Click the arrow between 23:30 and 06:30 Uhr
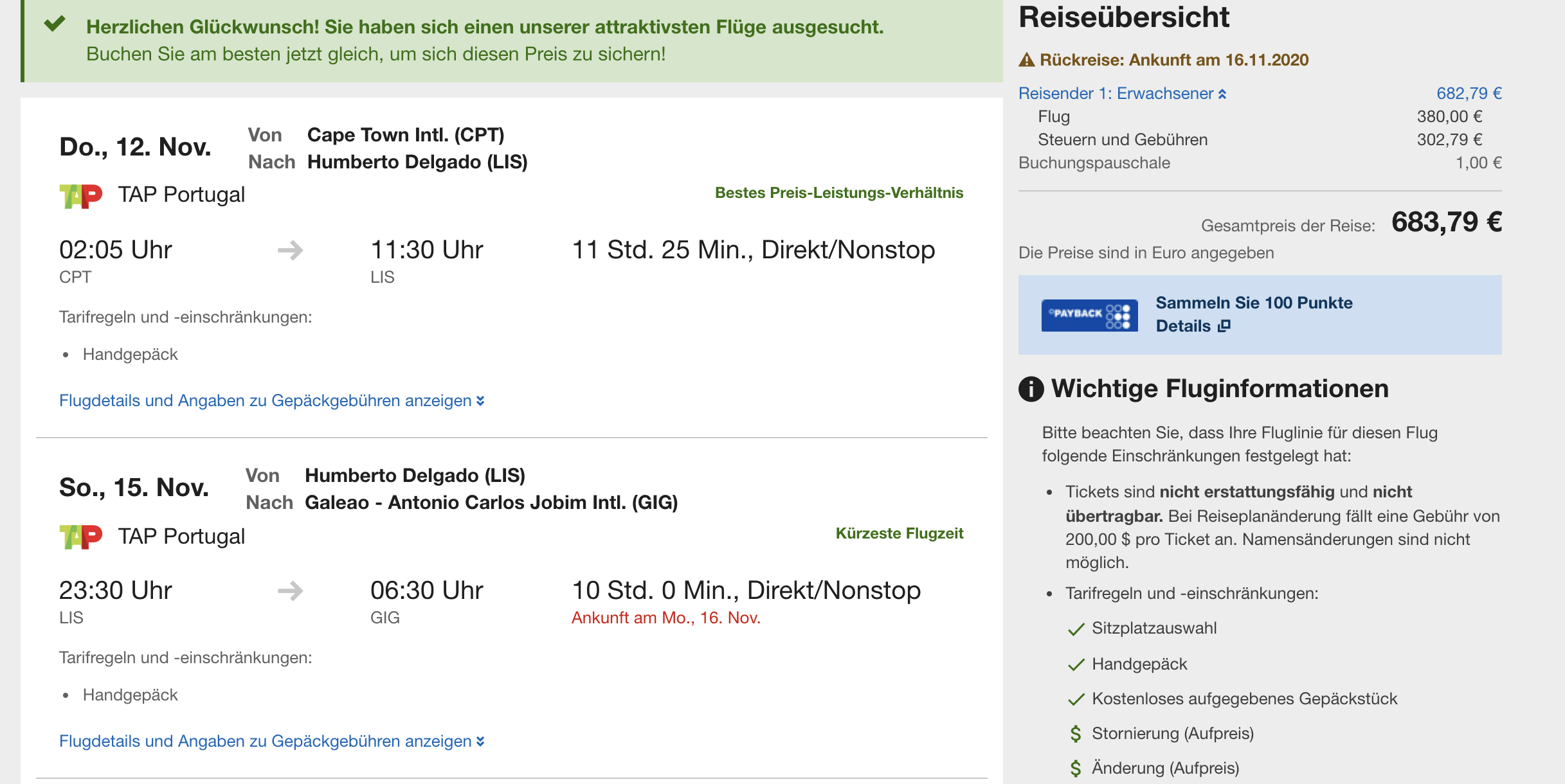The width and height of the screenshot is (1565, 784). tap(291, 591)
